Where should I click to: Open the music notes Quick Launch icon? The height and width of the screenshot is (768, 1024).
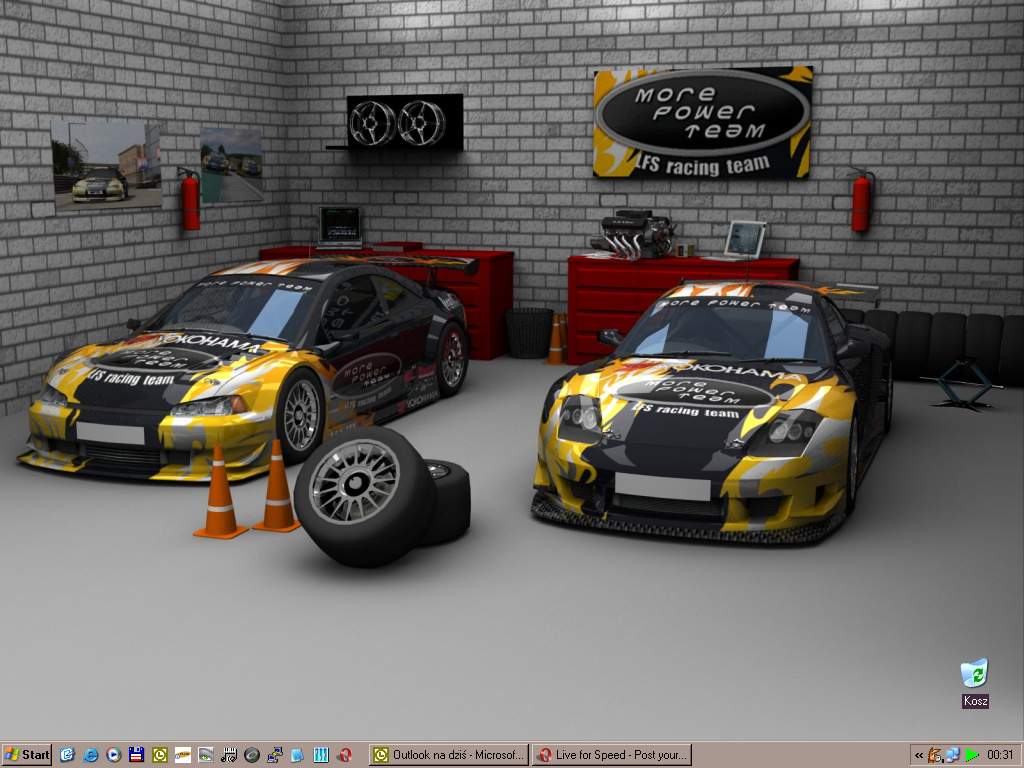pos(229,755)
